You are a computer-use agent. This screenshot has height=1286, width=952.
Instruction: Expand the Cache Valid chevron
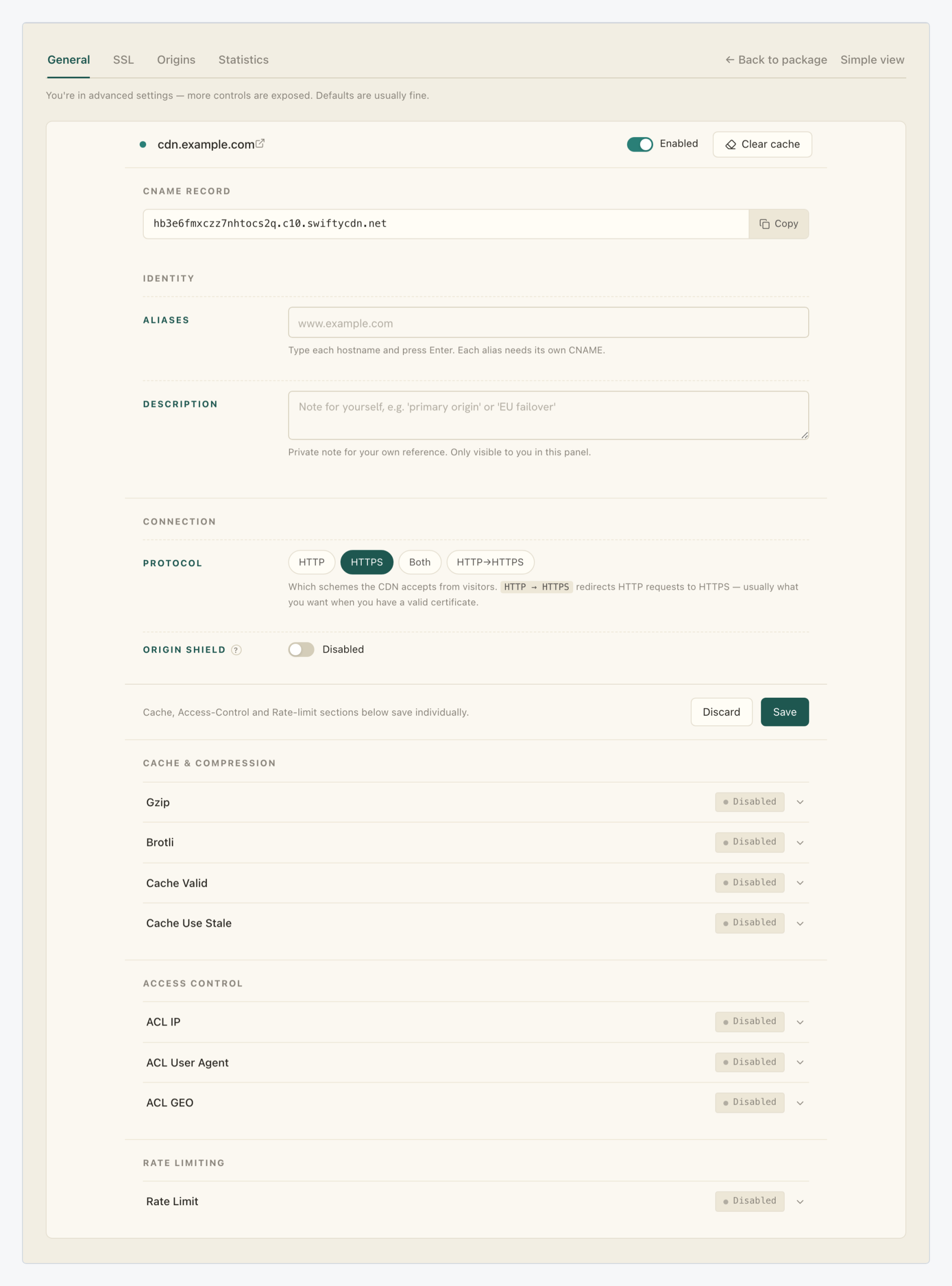pyautogui.click(x=800, y=883)
